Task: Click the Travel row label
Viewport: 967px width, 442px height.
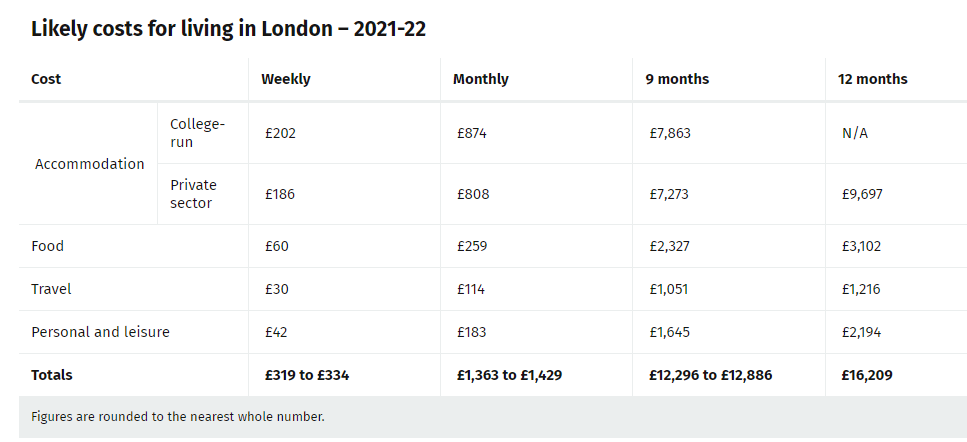Action: pos(51,289)
